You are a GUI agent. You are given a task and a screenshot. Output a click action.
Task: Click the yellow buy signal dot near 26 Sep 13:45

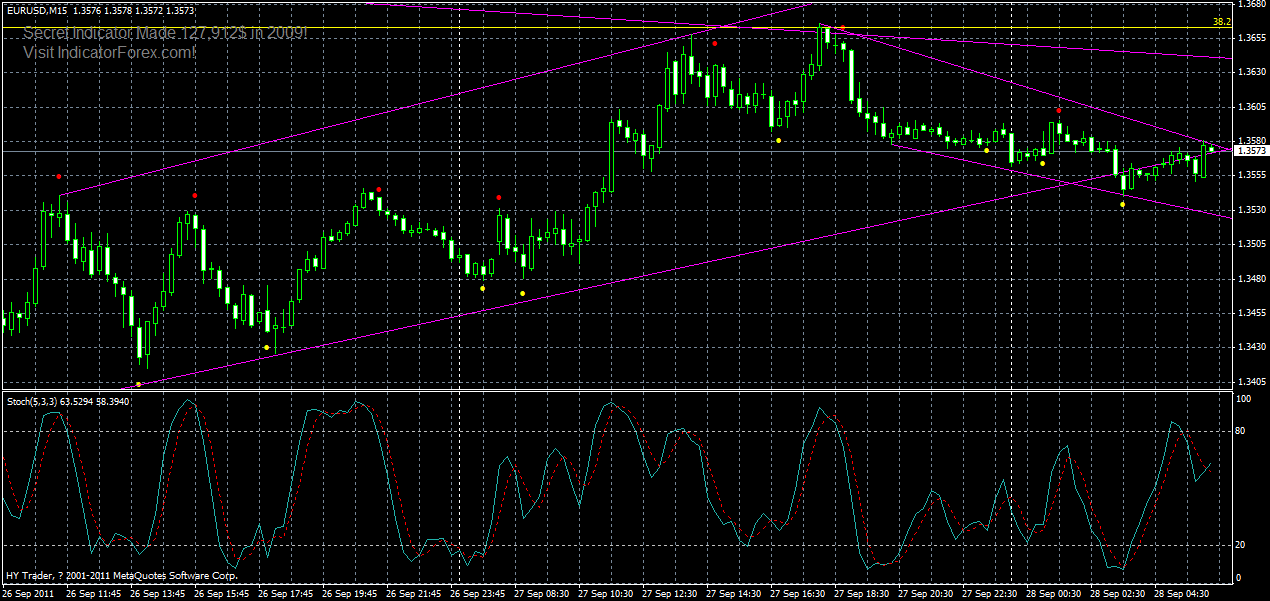[137, 383]
